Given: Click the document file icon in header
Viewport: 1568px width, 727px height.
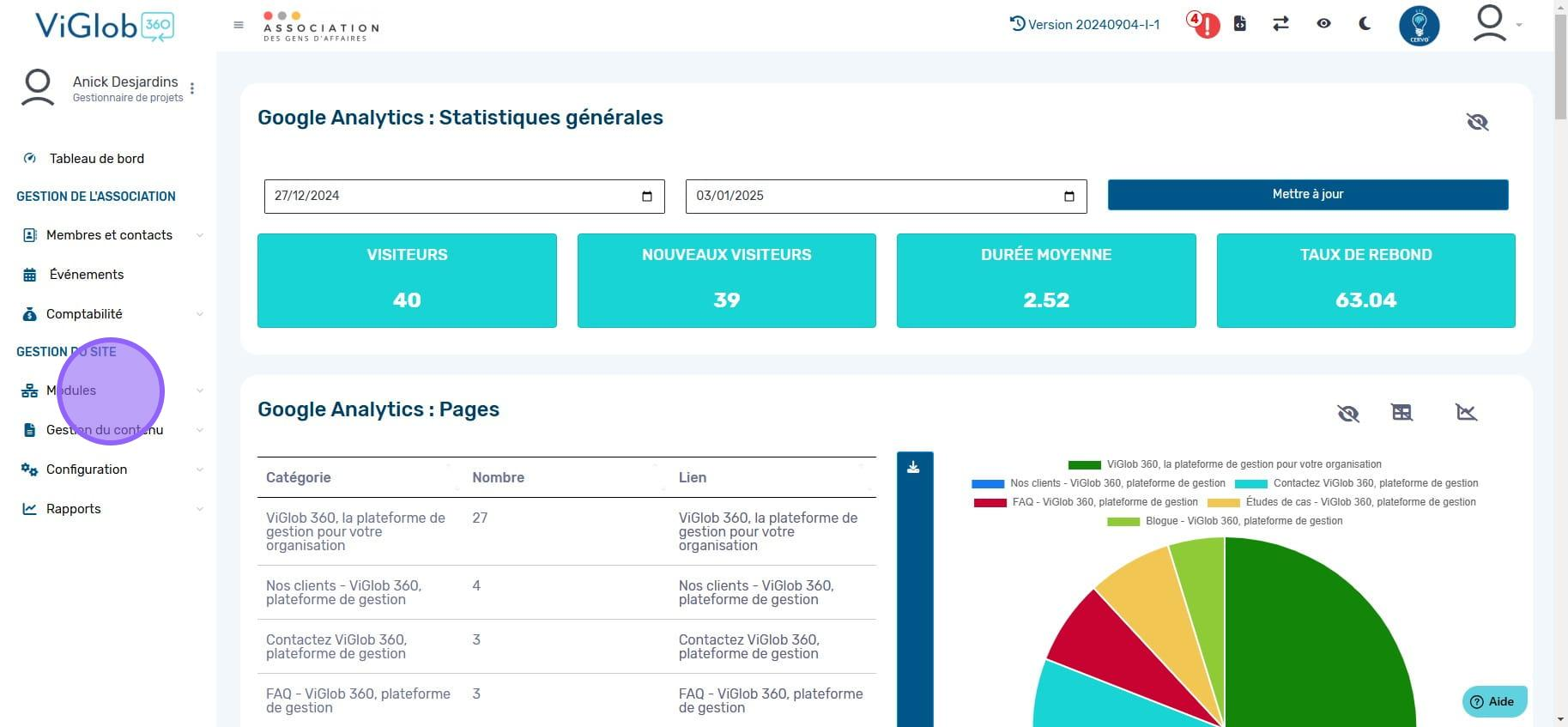Looking at the screenshot, I should 1239,24.
